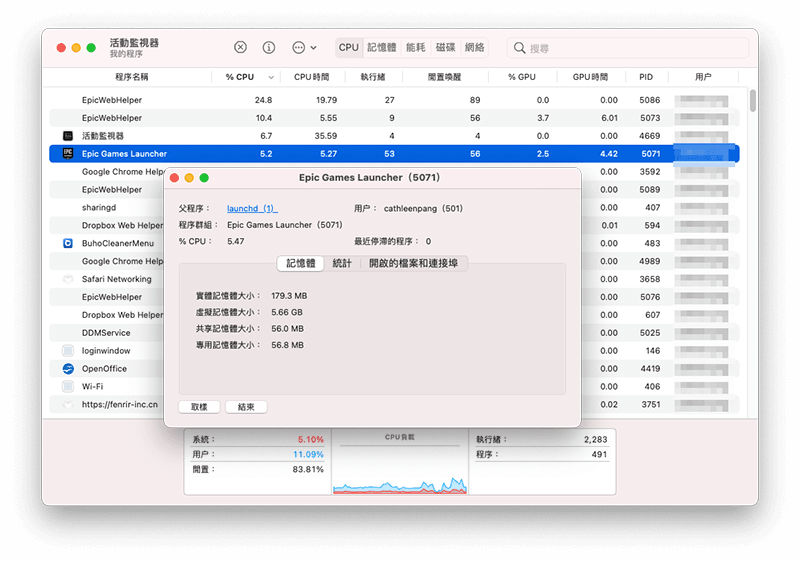This screenshot has width=800, height=561.
Task: Switch to the CPU tab
Action: [348, 47]
